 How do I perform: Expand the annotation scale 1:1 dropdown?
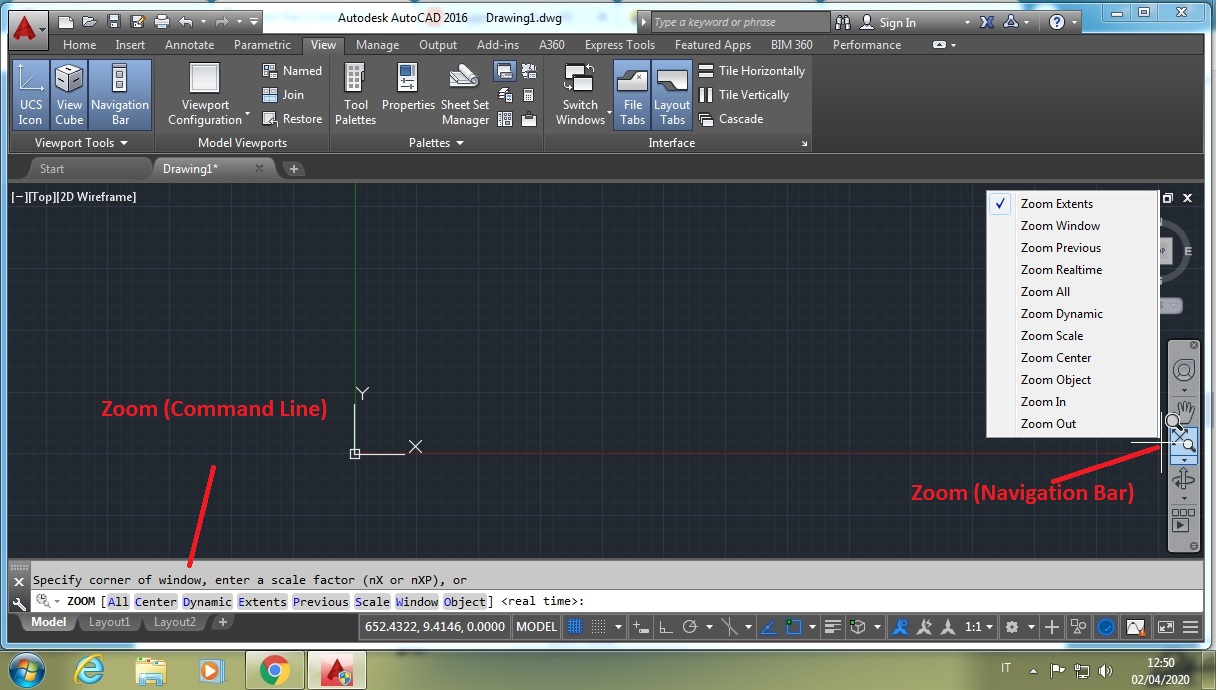[989, 627]
